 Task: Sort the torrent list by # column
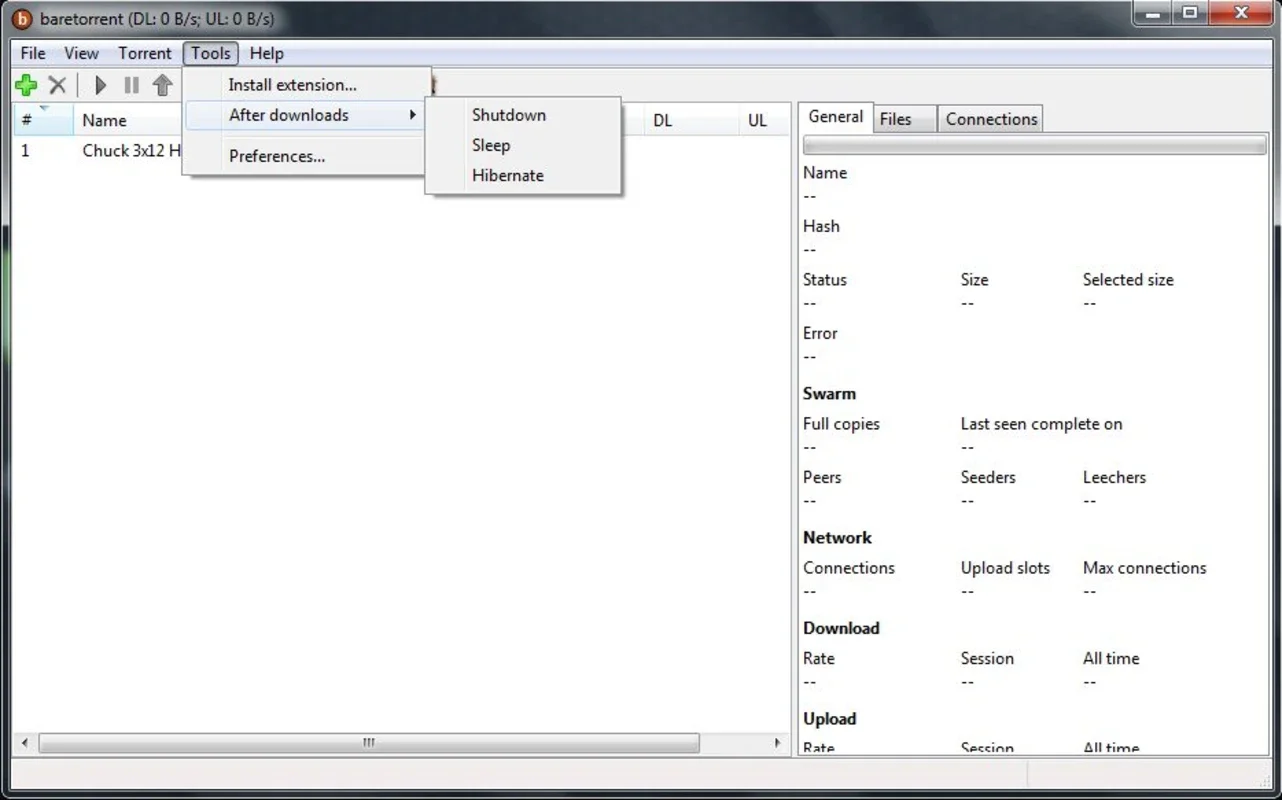click(43, 120)
